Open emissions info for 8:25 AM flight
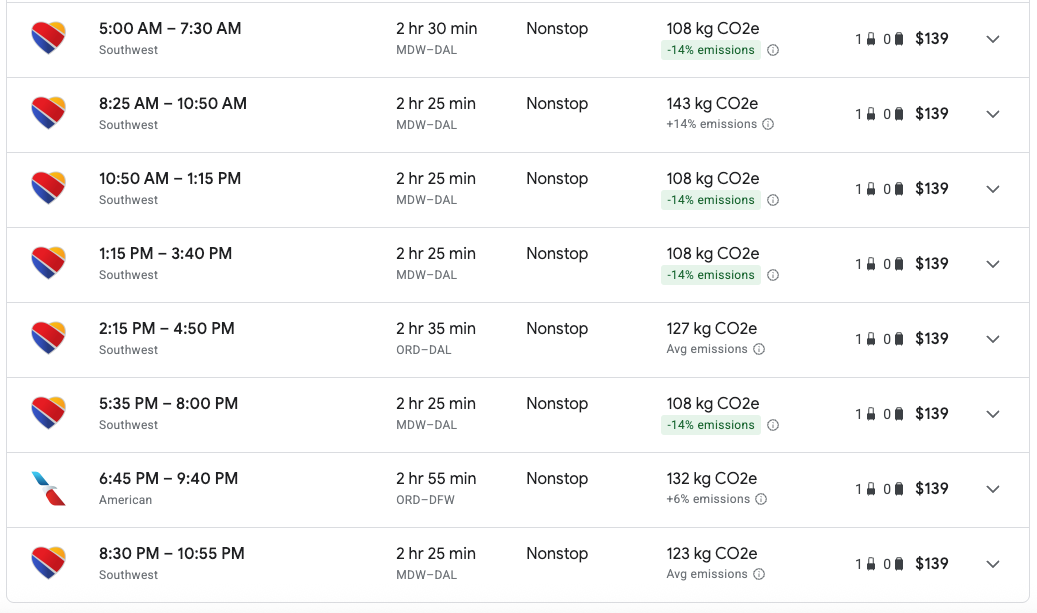This screenshot has height=613, width=1037. [768, 124]
